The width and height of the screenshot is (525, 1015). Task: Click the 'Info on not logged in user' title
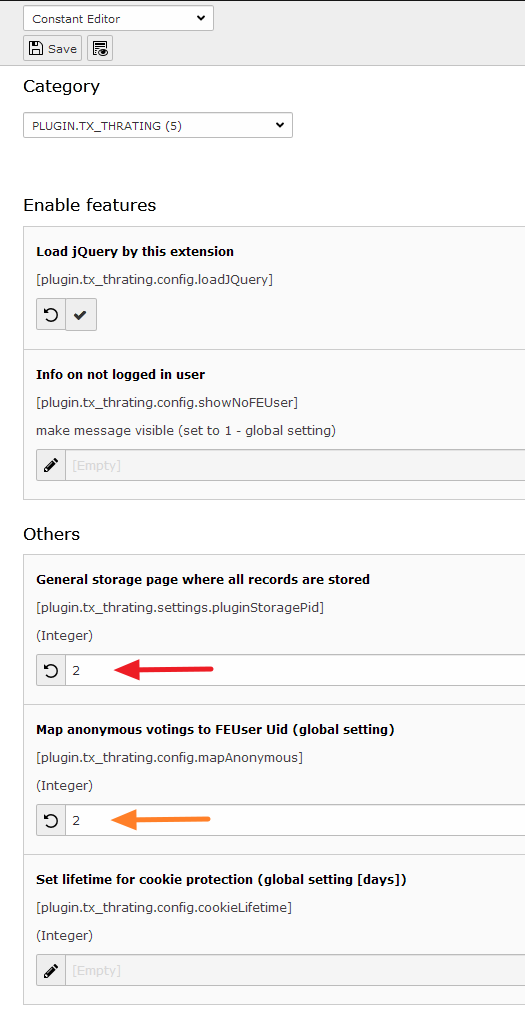click(x=120, y=375)
